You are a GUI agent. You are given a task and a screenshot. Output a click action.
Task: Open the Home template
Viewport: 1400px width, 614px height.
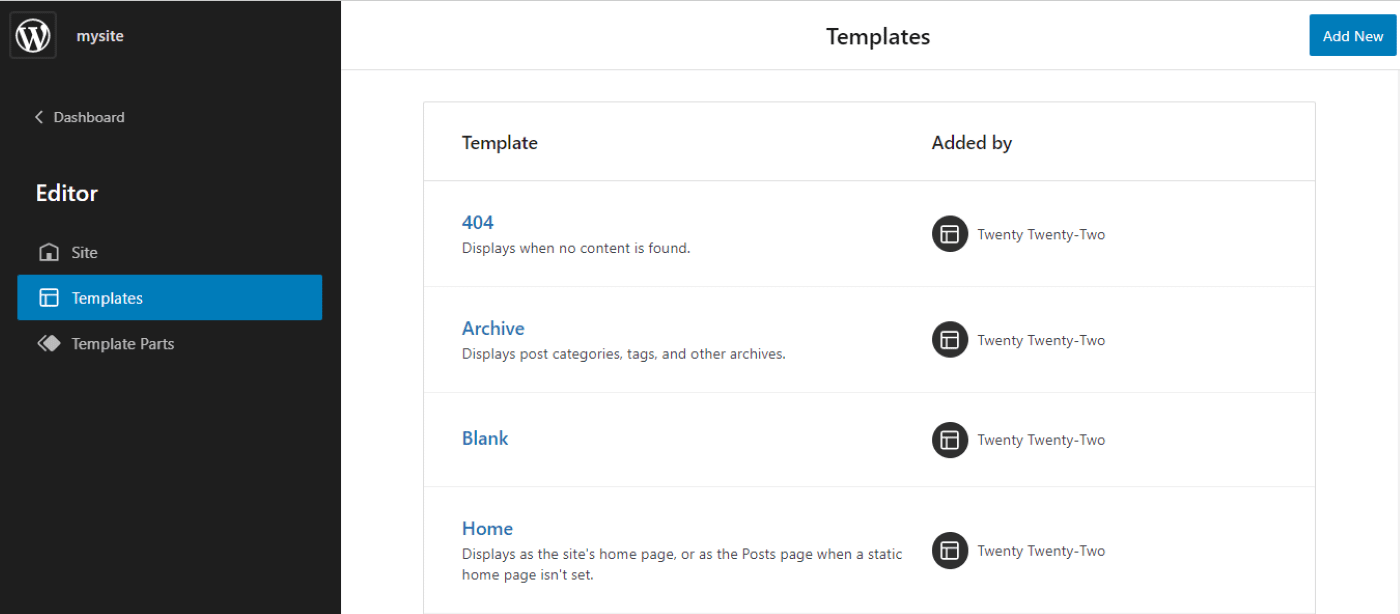pos(487,528)
